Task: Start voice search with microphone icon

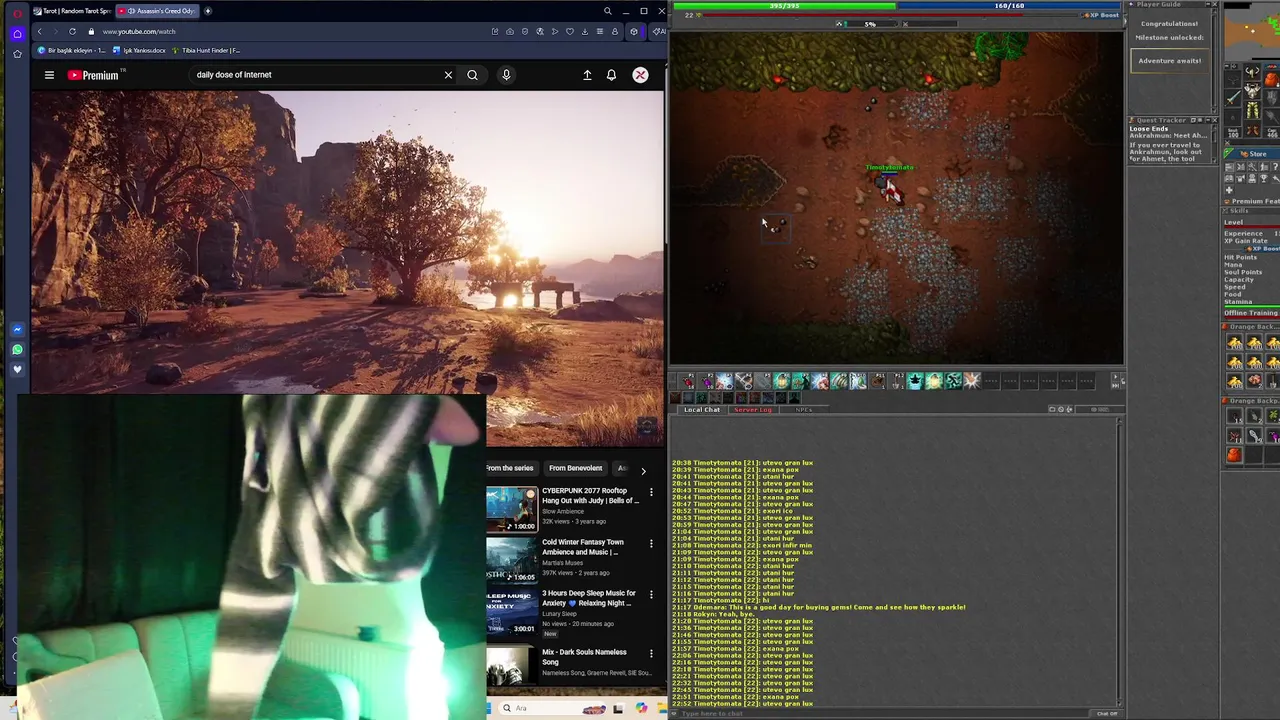Action: (506, 75)
